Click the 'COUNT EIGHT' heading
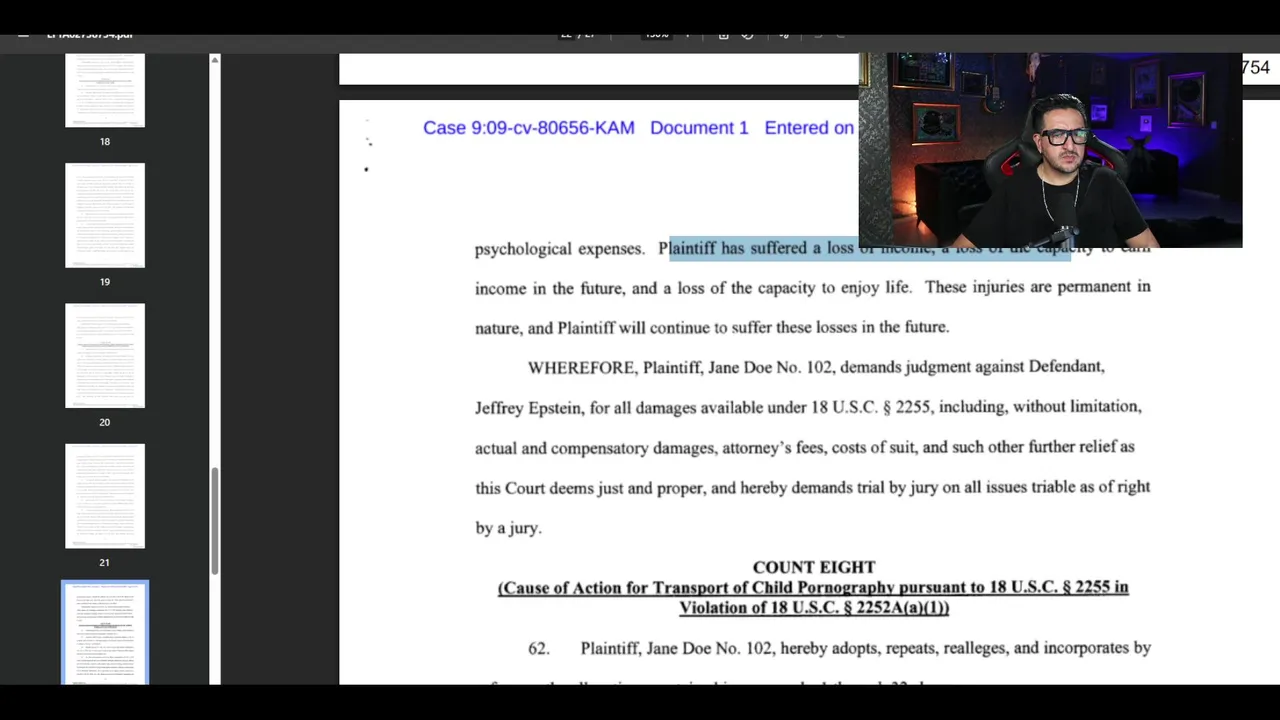This screenshot has width=1280, height=720. pyautogui.click(x=813, y=567)
